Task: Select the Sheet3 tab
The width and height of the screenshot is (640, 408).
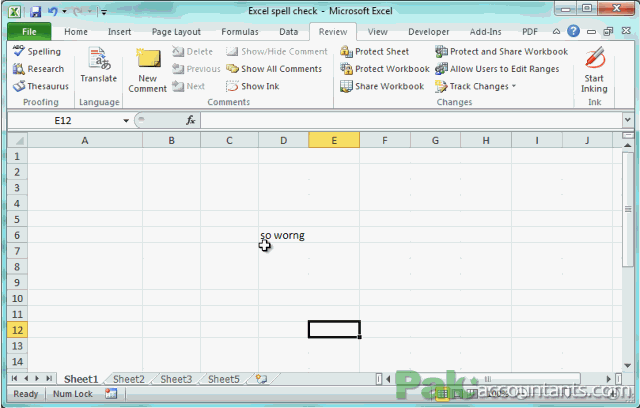Action: (176, 379)
